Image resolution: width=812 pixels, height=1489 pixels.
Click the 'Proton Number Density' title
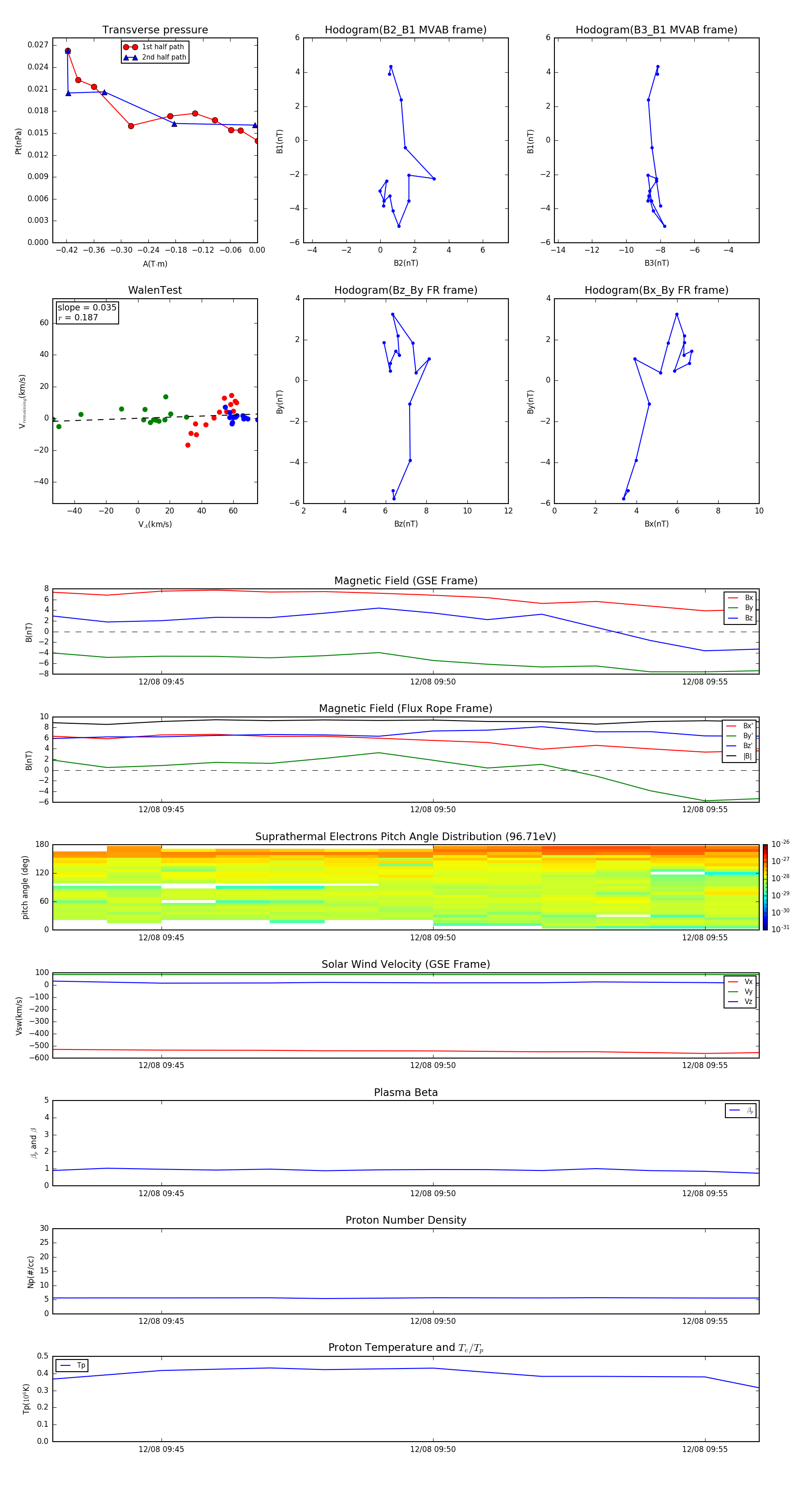click(x=406, y=1220)
